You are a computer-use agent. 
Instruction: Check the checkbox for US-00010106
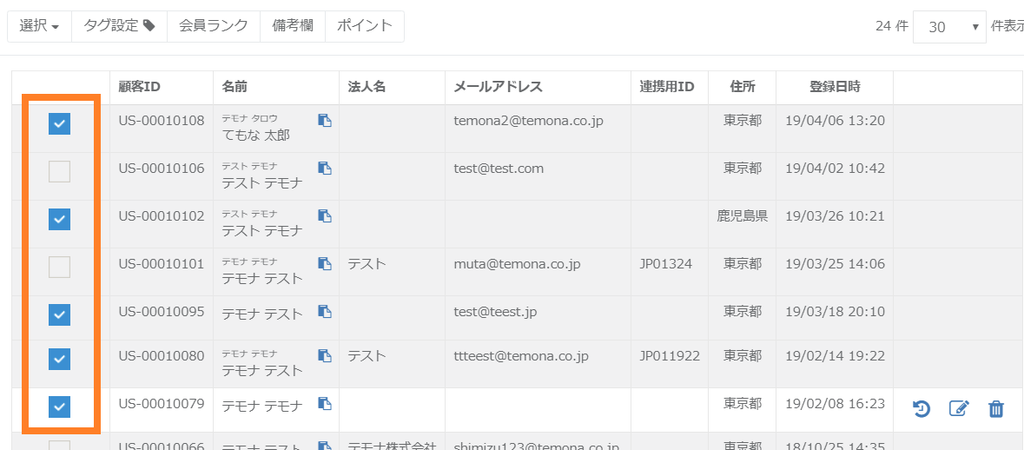tap(60, 171)
